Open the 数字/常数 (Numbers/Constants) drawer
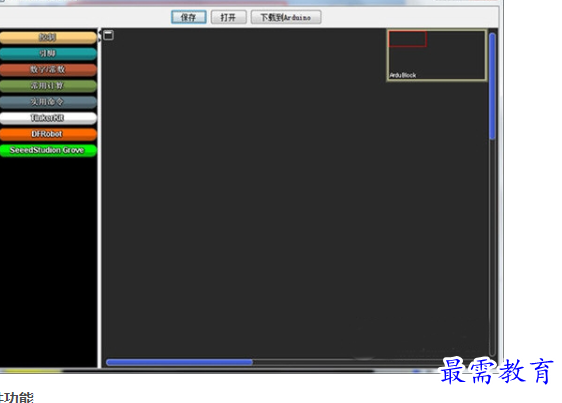This screenshot has height=403, width=562. (48, 70)
